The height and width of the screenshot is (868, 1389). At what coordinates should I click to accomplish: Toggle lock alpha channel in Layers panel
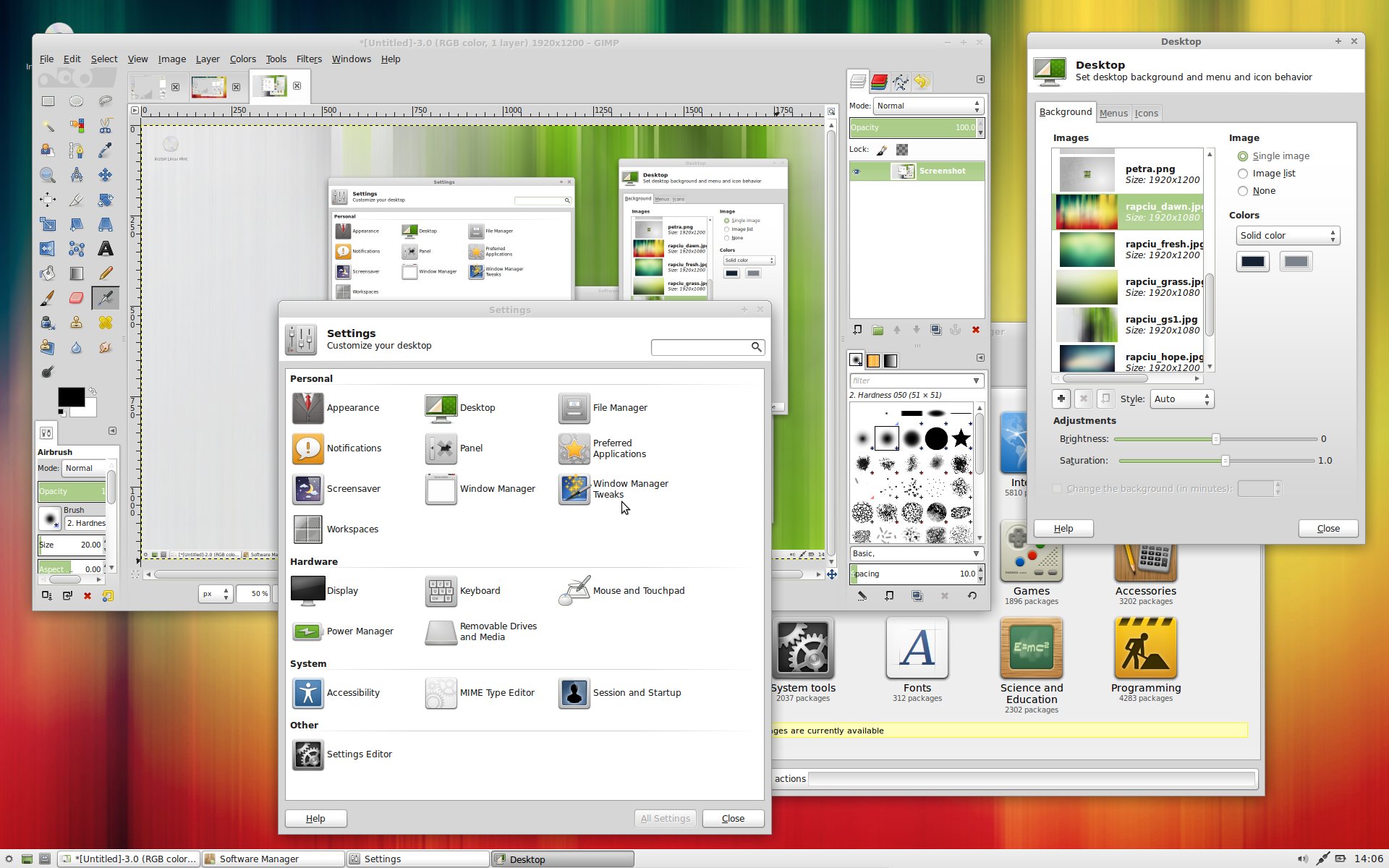coord(902,150)
